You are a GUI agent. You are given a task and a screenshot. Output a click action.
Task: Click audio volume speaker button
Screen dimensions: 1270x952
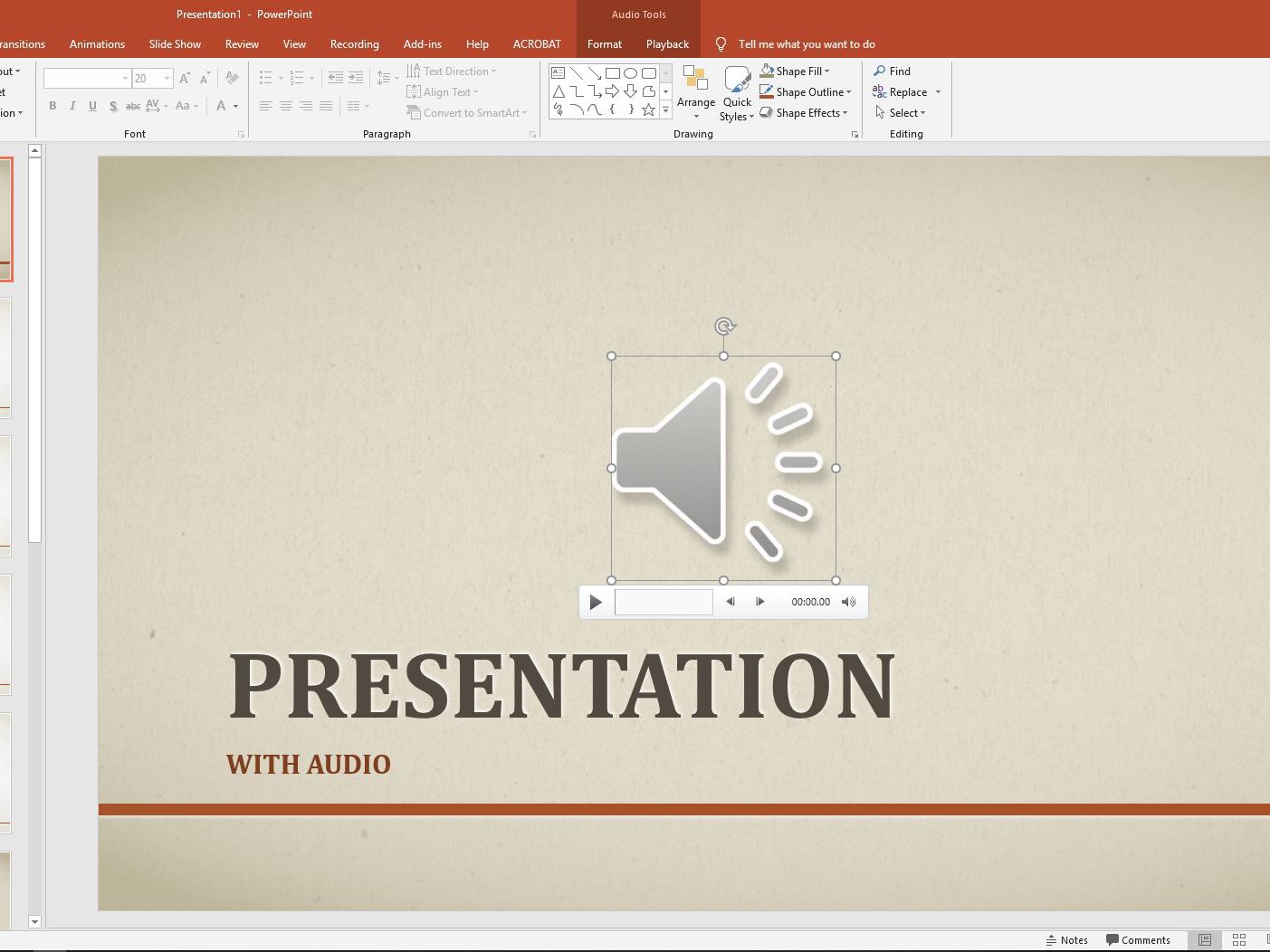[848, 602]
